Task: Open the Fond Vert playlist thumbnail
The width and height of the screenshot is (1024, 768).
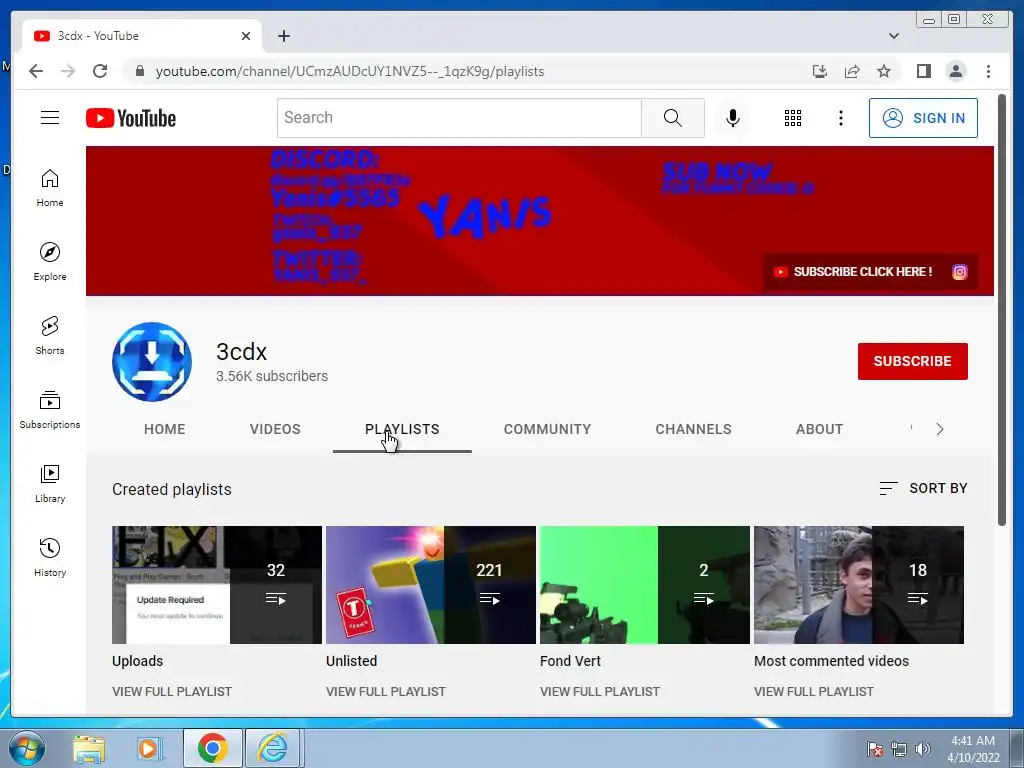Action: [645, 584]
